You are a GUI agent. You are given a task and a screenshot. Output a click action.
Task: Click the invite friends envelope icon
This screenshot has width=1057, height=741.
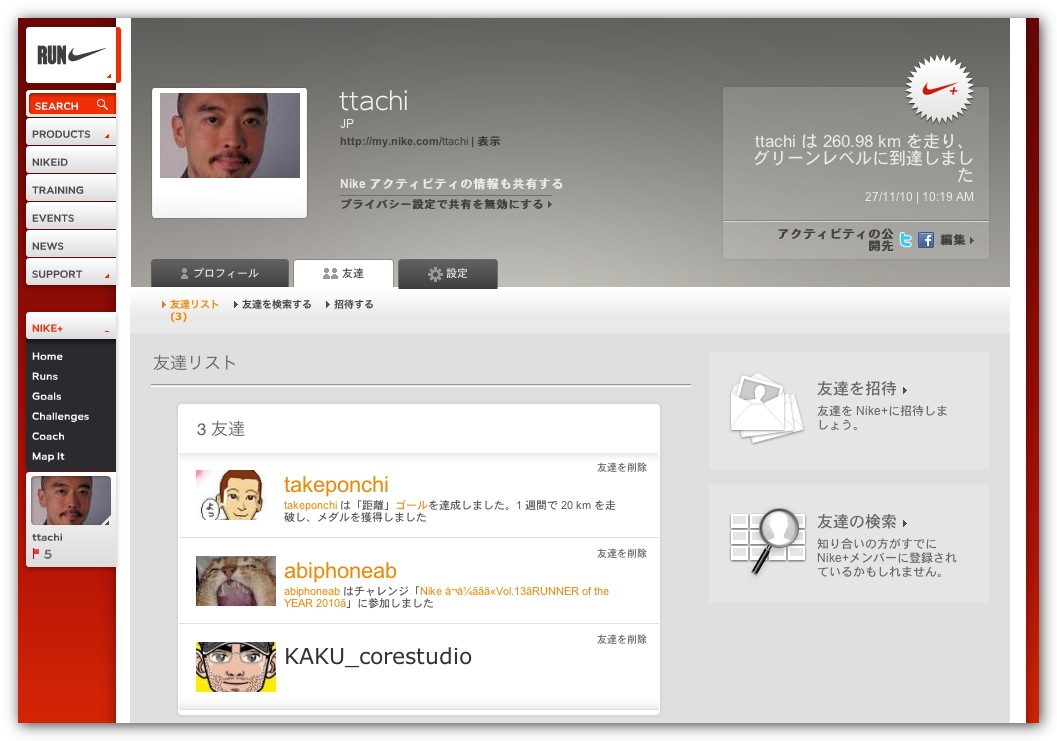point(766,408)
